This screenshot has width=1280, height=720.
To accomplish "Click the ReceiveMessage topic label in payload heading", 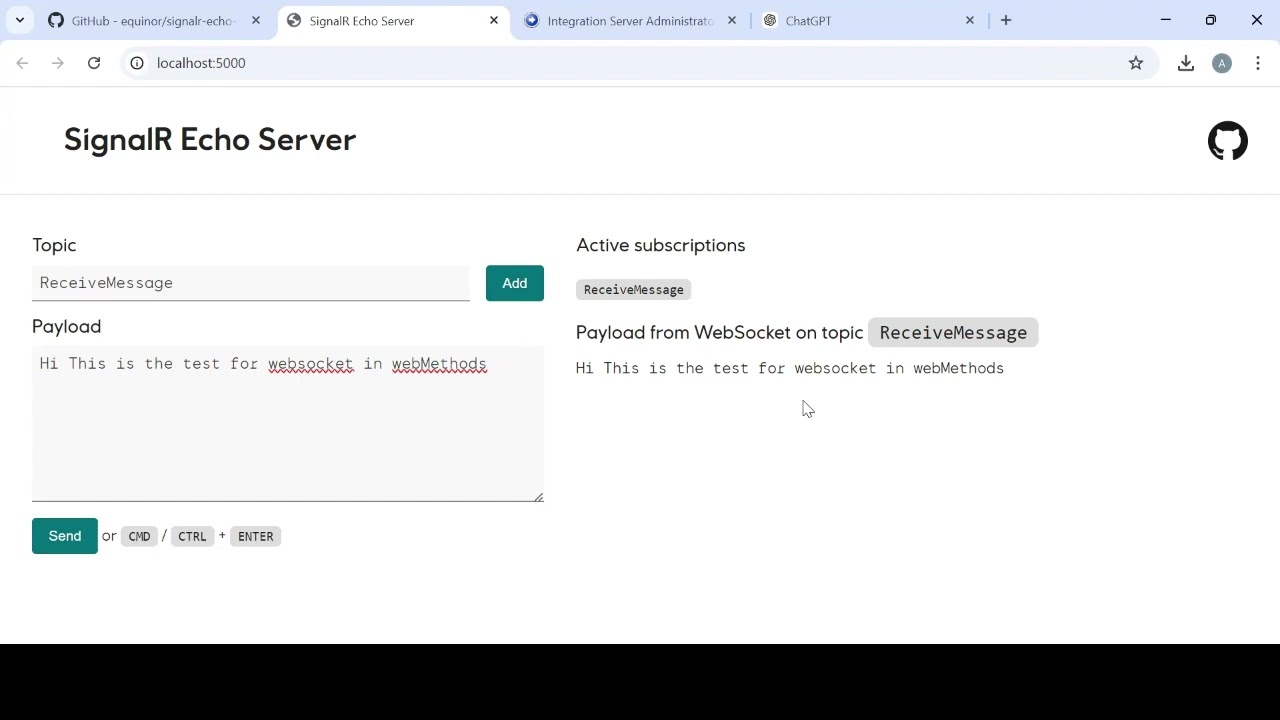I will (953, 333).
